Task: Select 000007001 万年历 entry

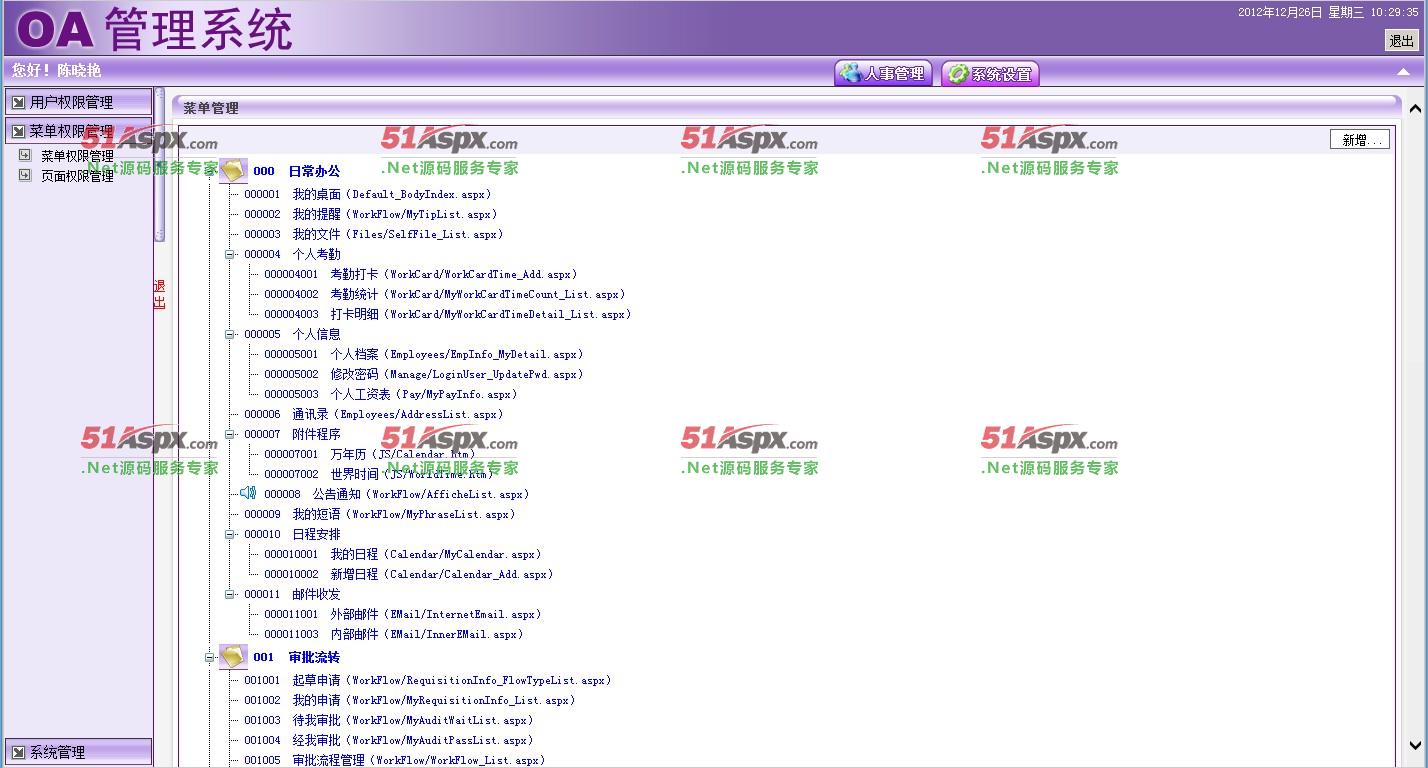Action: (x=370, y=454)
